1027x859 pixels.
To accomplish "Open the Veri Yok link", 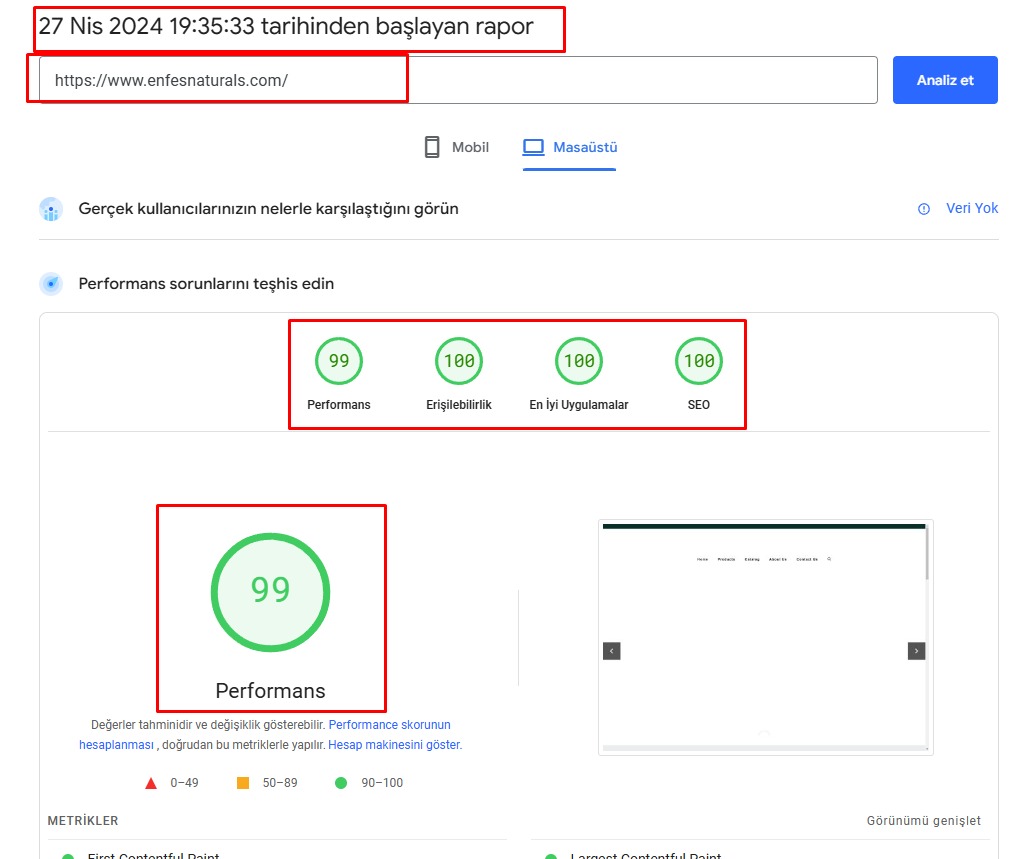I will pos(971,209).
